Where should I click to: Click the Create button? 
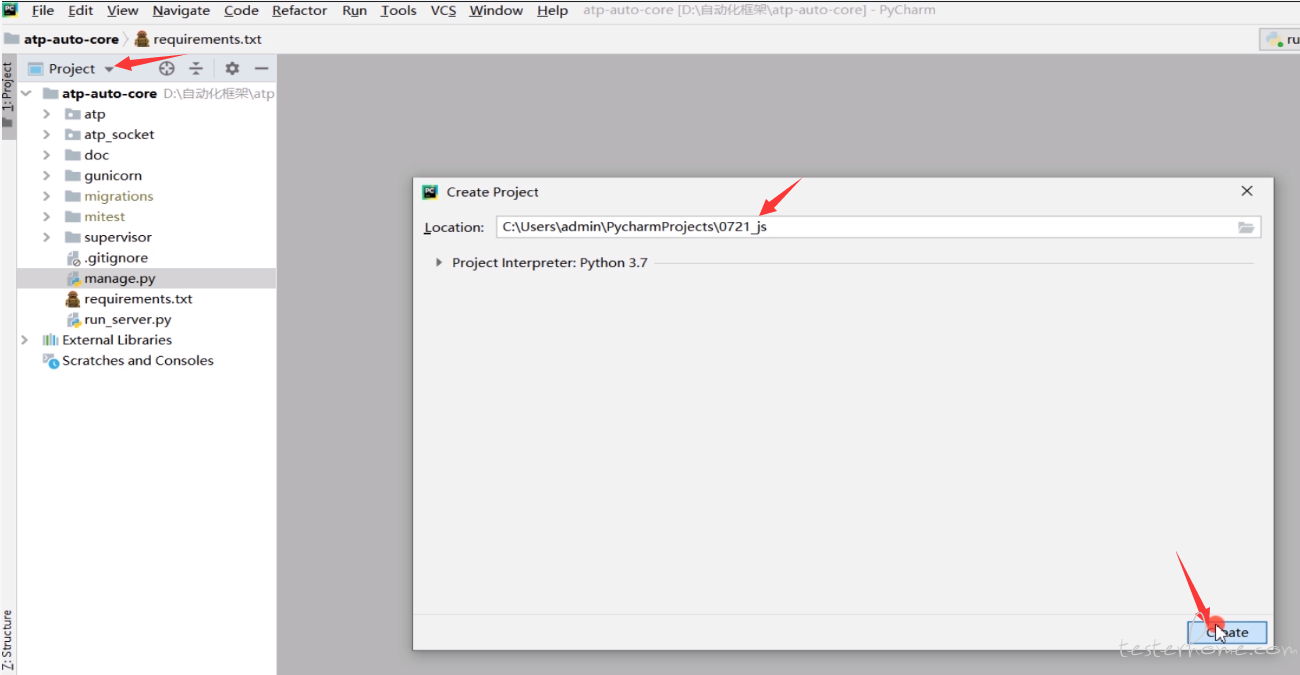(x=1227, y=632)
